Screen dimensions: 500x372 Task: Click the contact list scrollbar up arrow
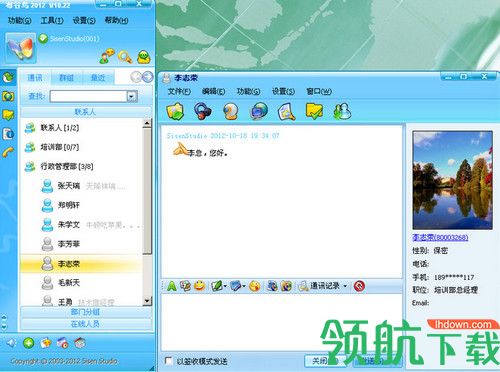pyautogui.click(x=147, y=123)
